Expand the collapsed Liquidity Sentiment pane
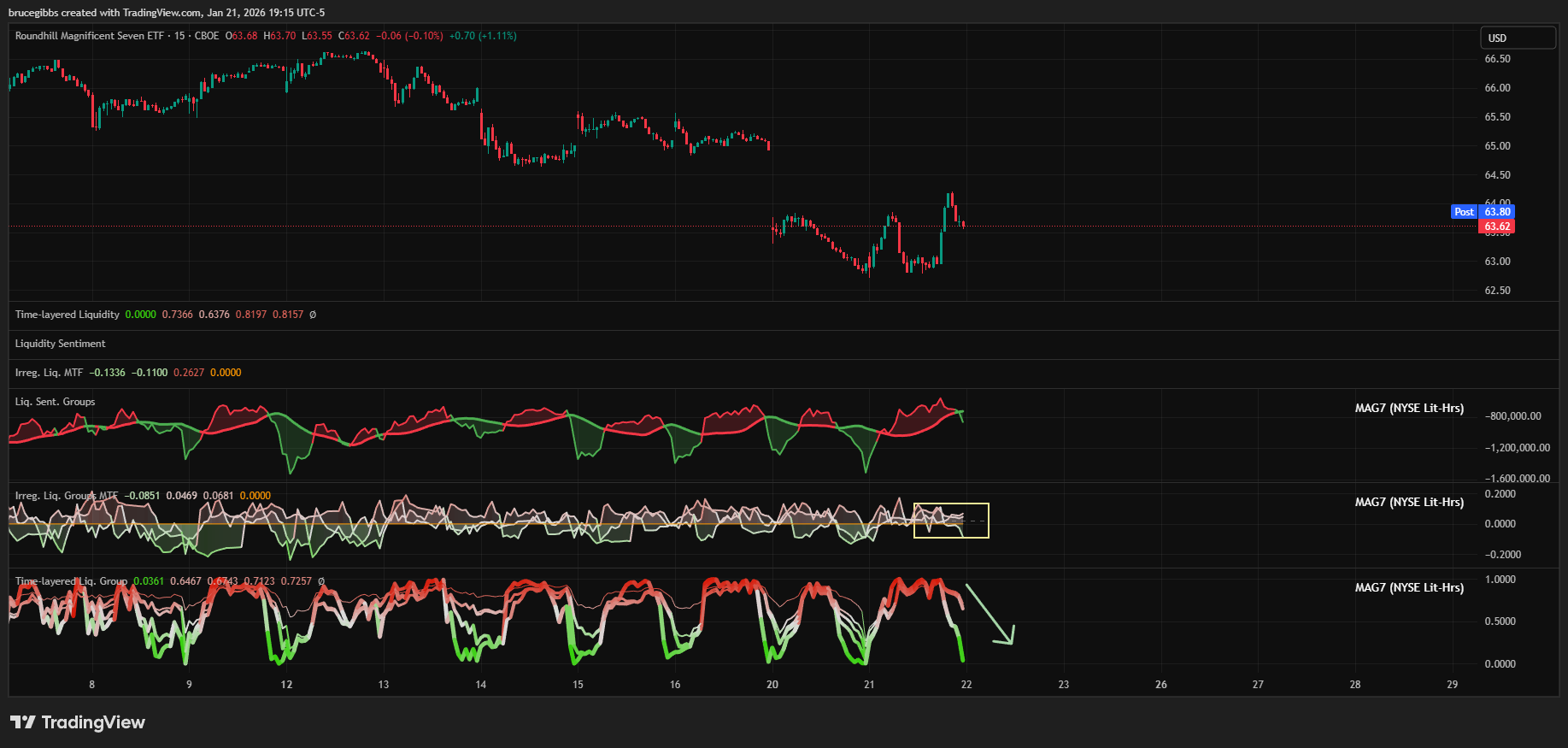The image size is (1568, 748). 60,344
